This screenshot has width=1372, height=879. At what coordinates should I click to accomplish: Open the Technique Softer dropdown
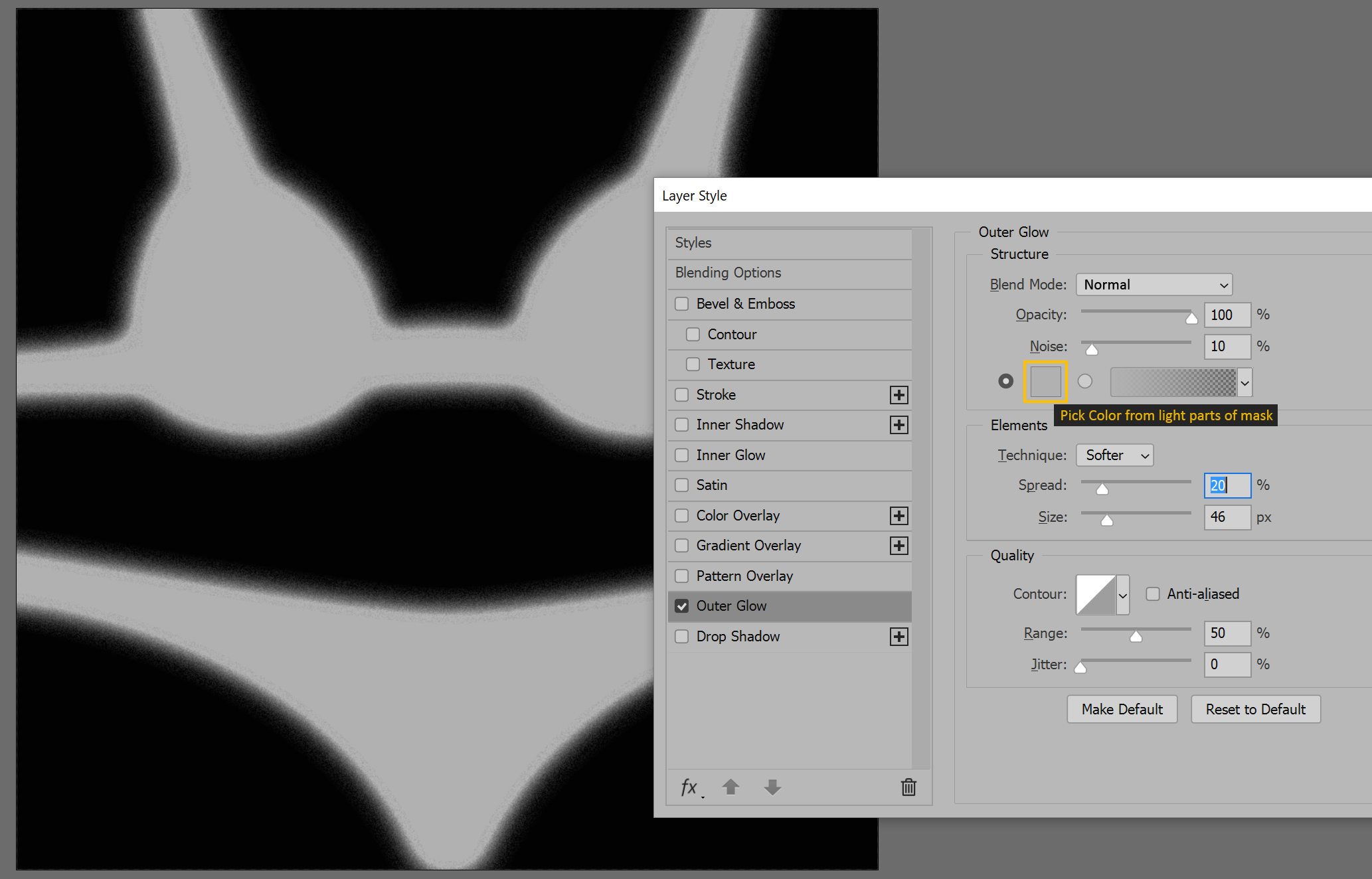[1115, 455]
